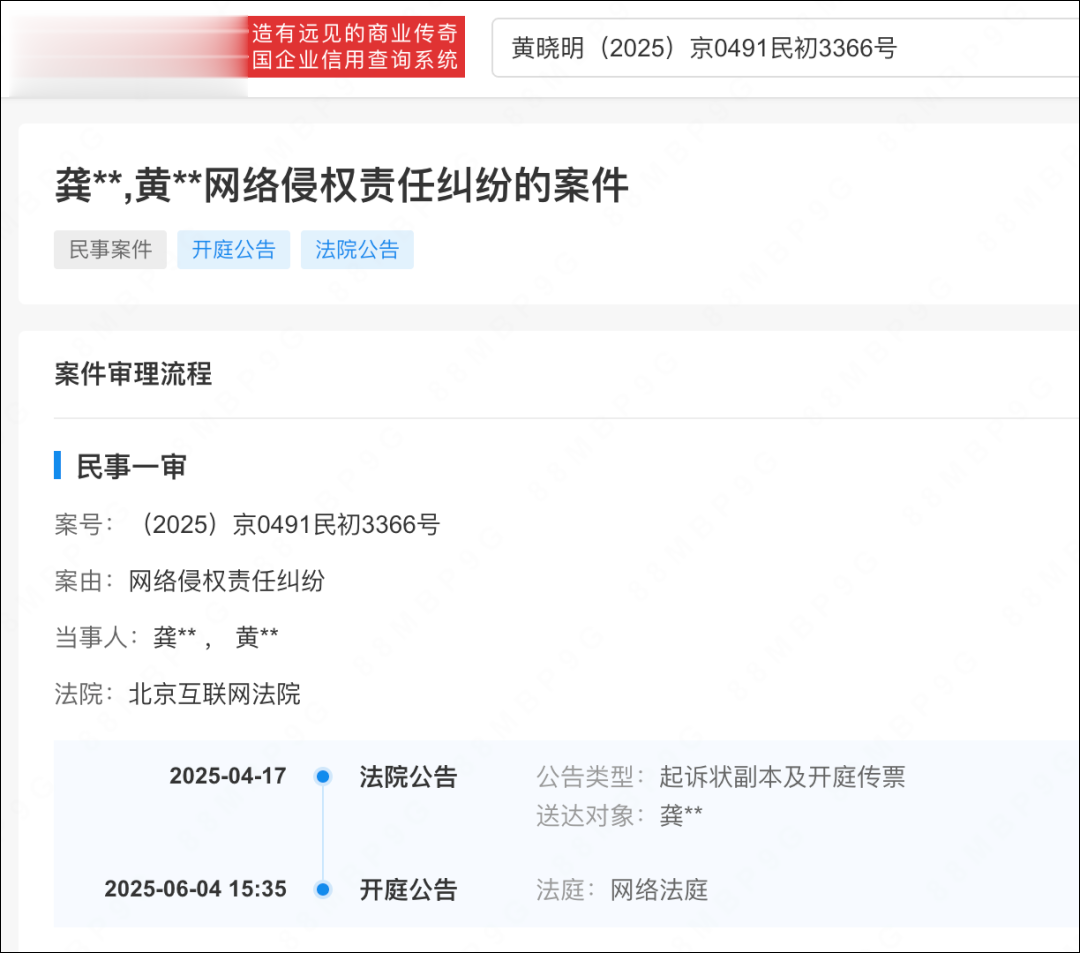Click the case number (2025)京0491民初3366号 under 案号
The height and width of the screenshot is (953, 1080).
288,525
